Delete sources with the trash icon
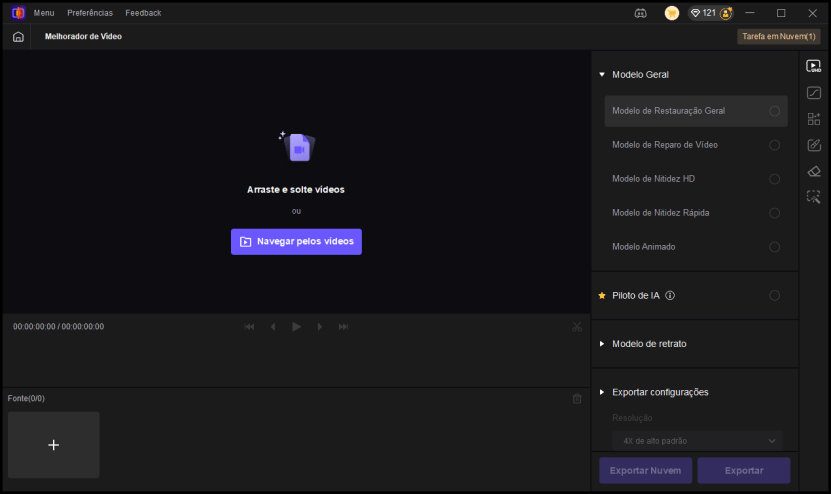This screenshot has height=494, width=831. pyautogui.click(x=577, y=399)
